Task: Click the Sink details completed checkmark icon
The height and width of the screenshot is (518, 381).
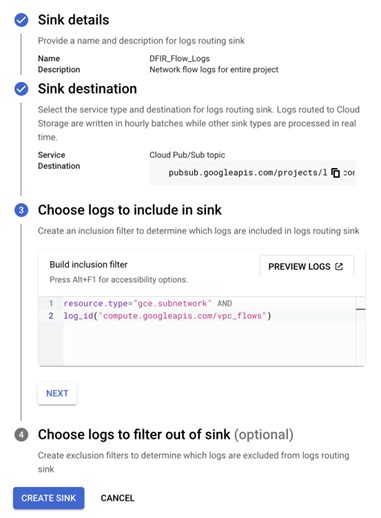Action: click(x=21, y=20)
